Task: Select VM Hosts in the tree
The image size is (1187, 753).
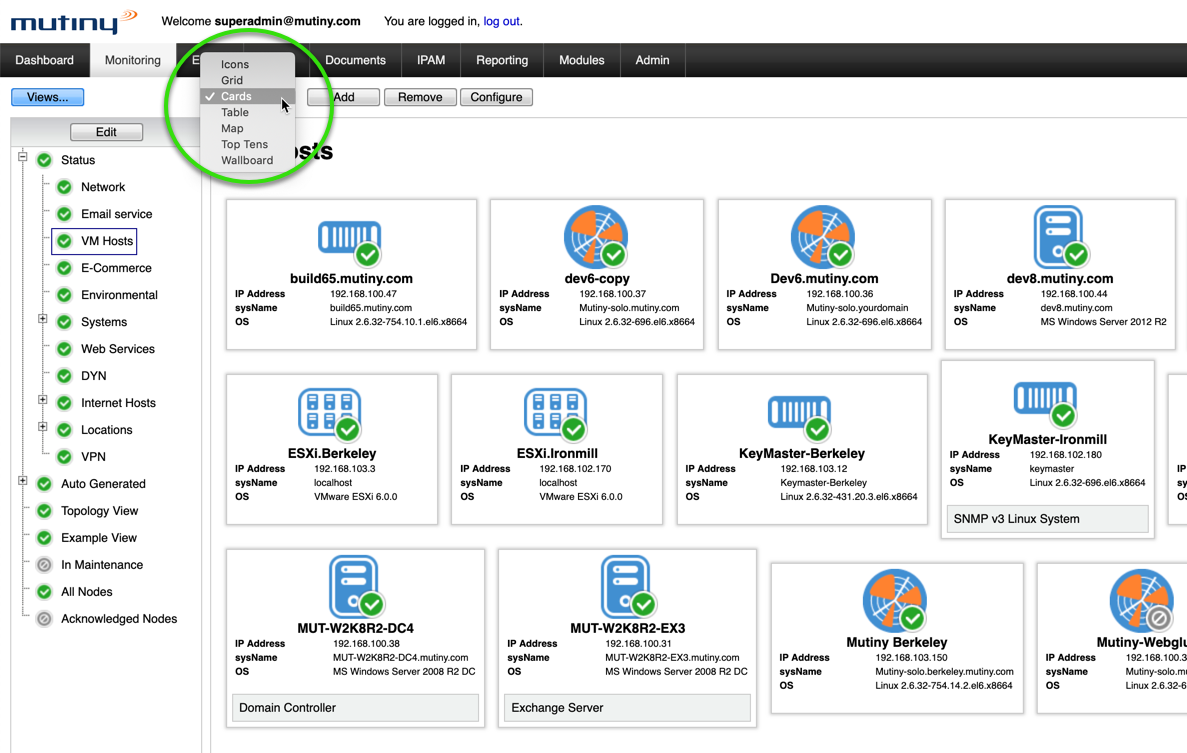Action: click(107, 241)
